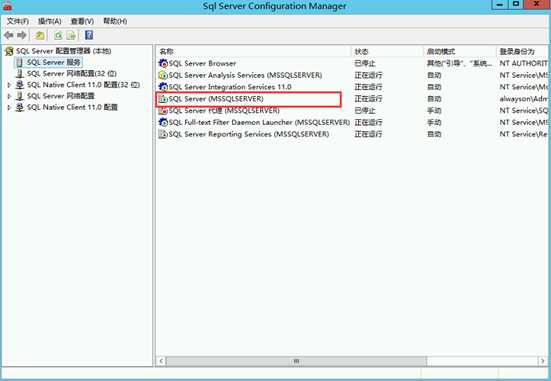Expand the SQL Native Client 11.0 配置 node

[9, 107]
